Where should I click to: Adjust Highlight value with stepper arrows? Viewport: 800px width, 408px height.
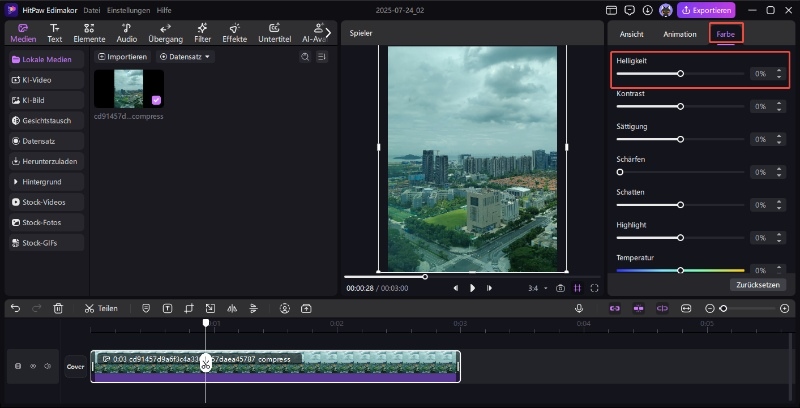coord(779,238)
